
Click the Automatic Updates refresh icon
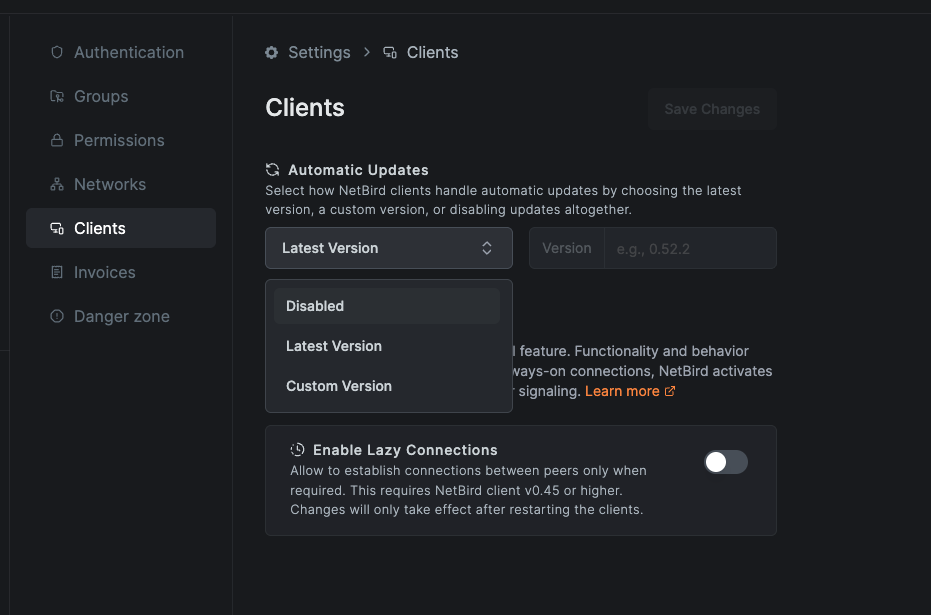pyautogui.click(x=272, y=170)
